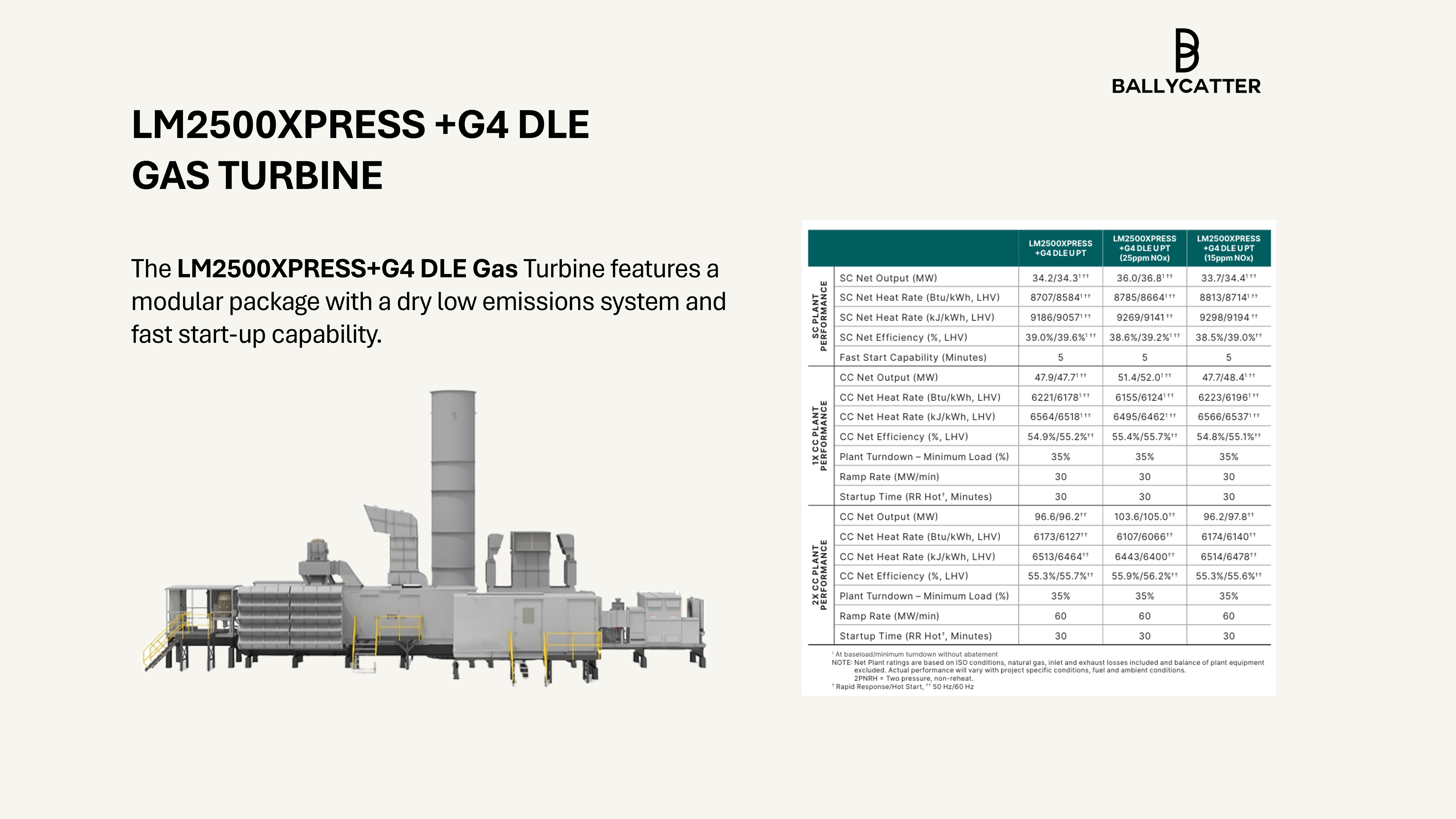Click the '6221/6178' CC heat rate value

coord(1060,397)
